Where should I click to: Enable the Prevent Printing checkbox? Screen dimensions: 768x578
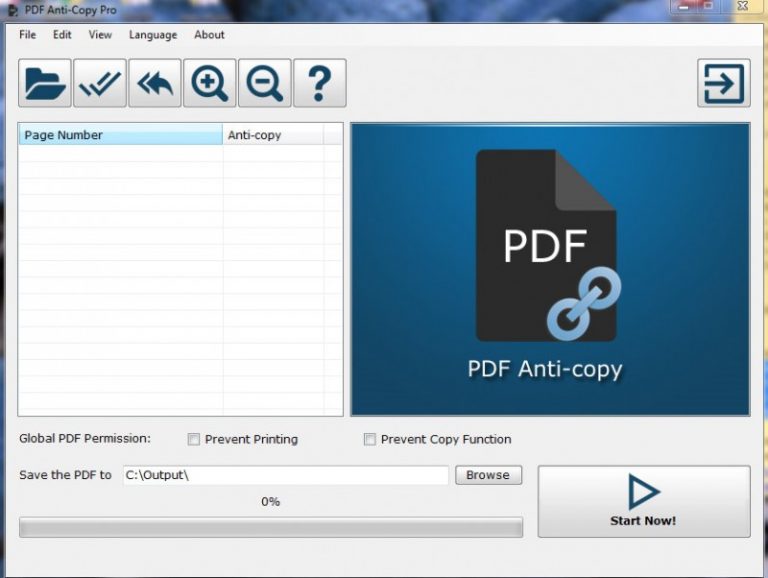click(x=193, y=439)
